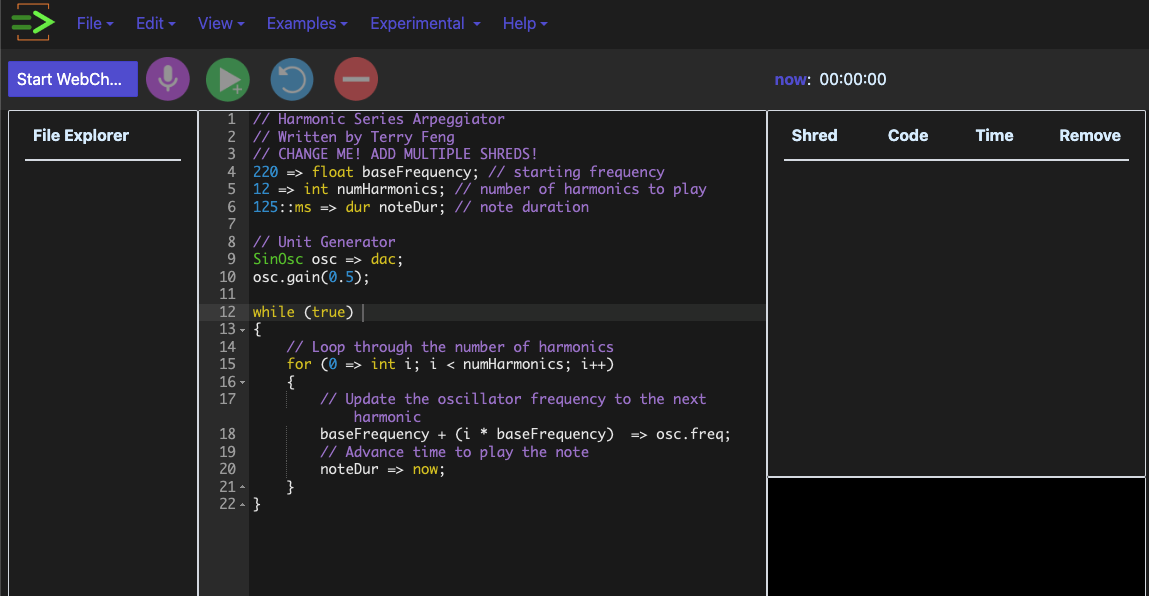Image resolution: width=1149 pixels, height=596 pixels.
Task: Collapse the while loop fold arrow on line 13
Action: tap(243, 330)
